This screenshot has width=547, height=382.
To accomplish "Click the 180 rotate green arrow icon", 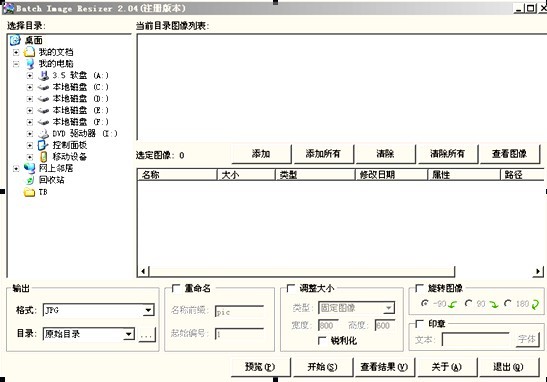I will [x=535, y=305].
